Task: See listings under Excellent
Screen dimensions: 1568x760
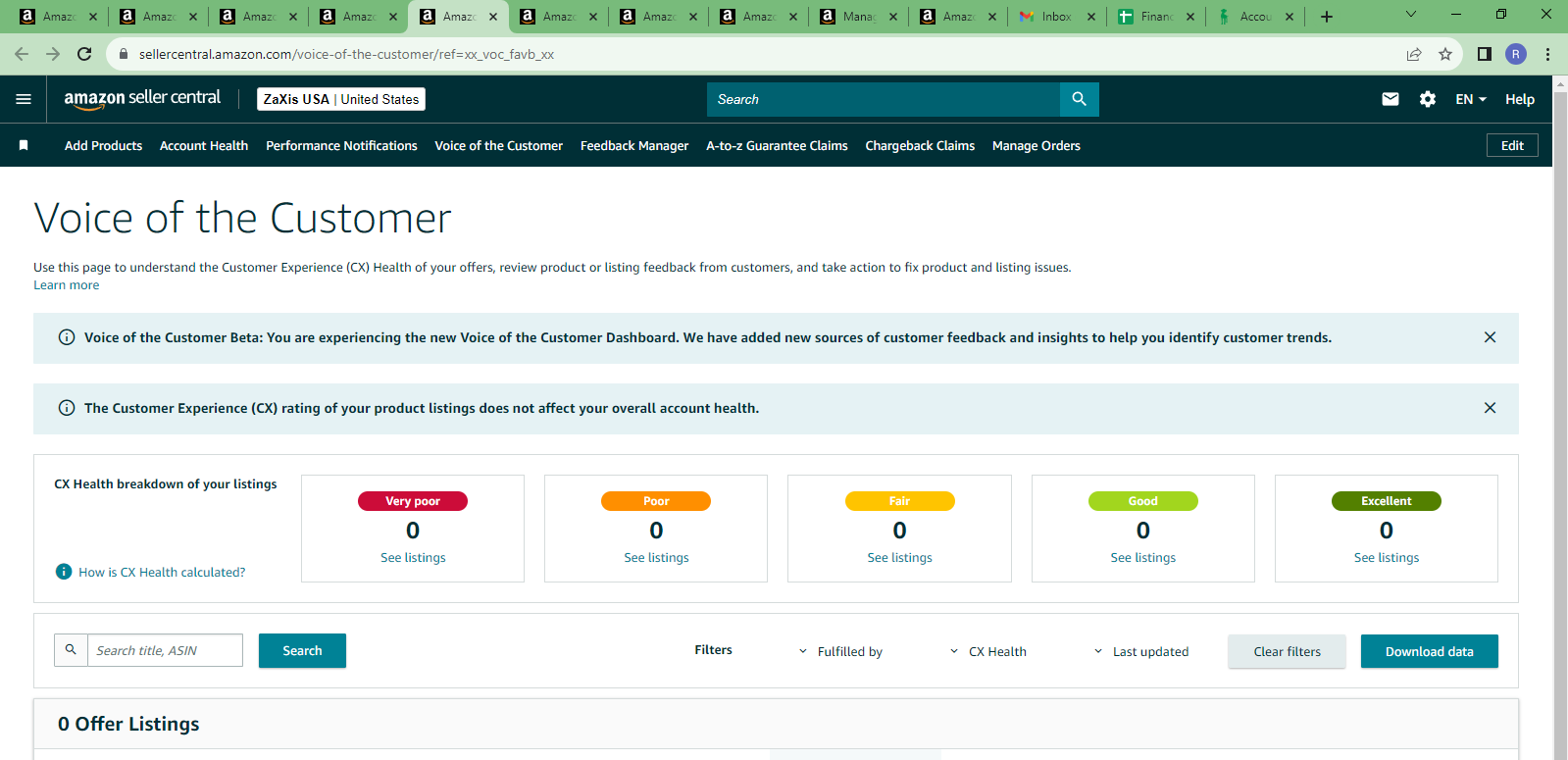Action: tap(1386, 557)
